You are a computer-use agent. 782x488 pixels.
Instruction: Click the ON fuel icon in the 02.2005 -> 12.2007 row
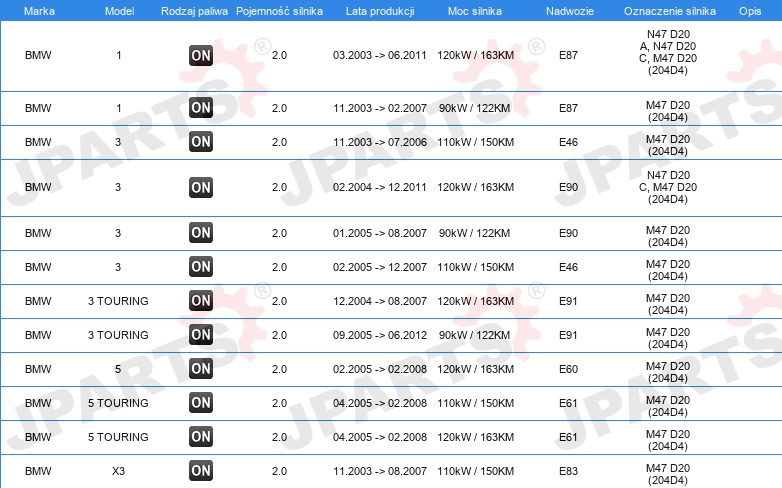coord(201,266)
